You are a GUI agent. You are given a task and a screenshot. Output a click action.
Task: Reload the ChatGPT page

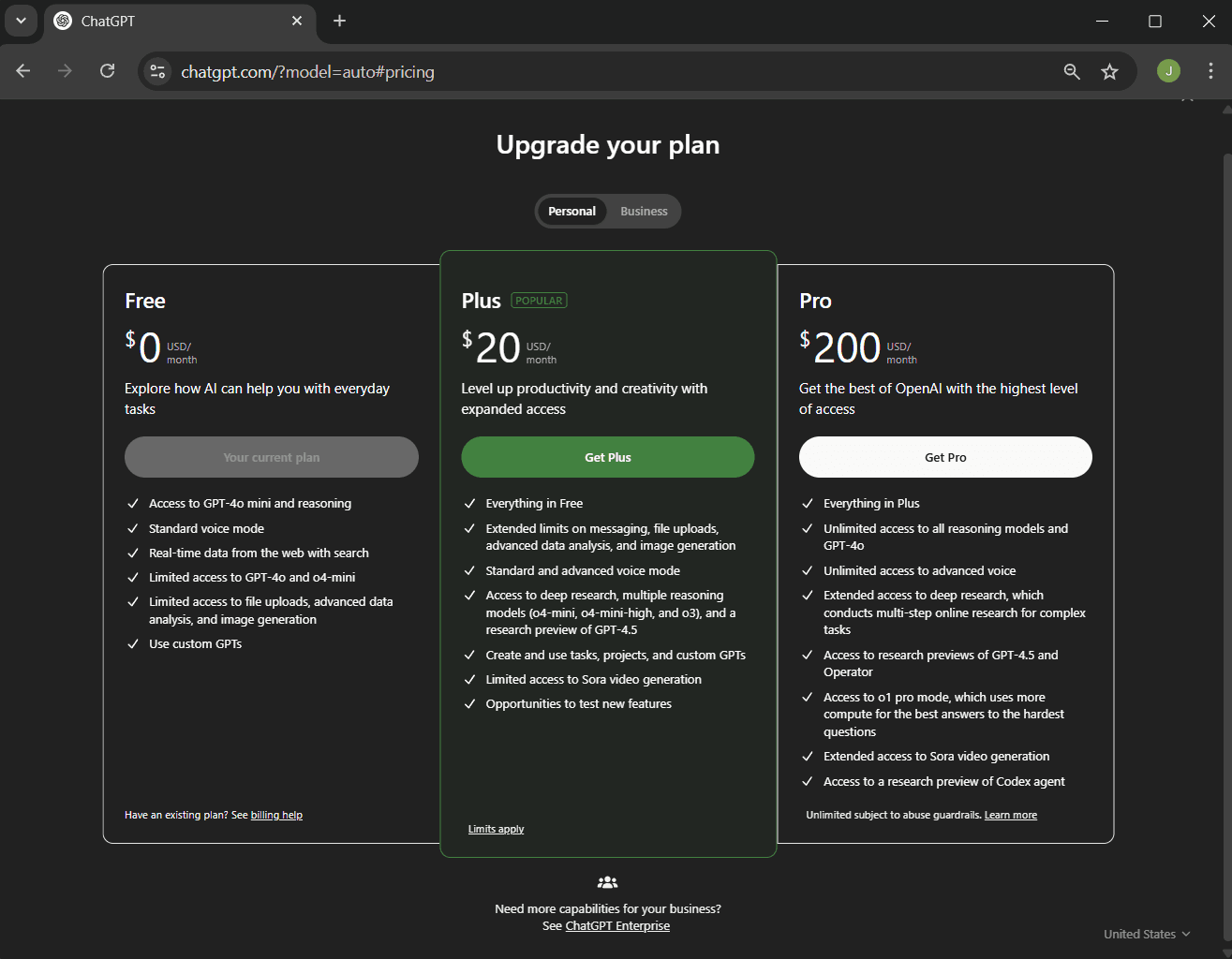(108, 71)
